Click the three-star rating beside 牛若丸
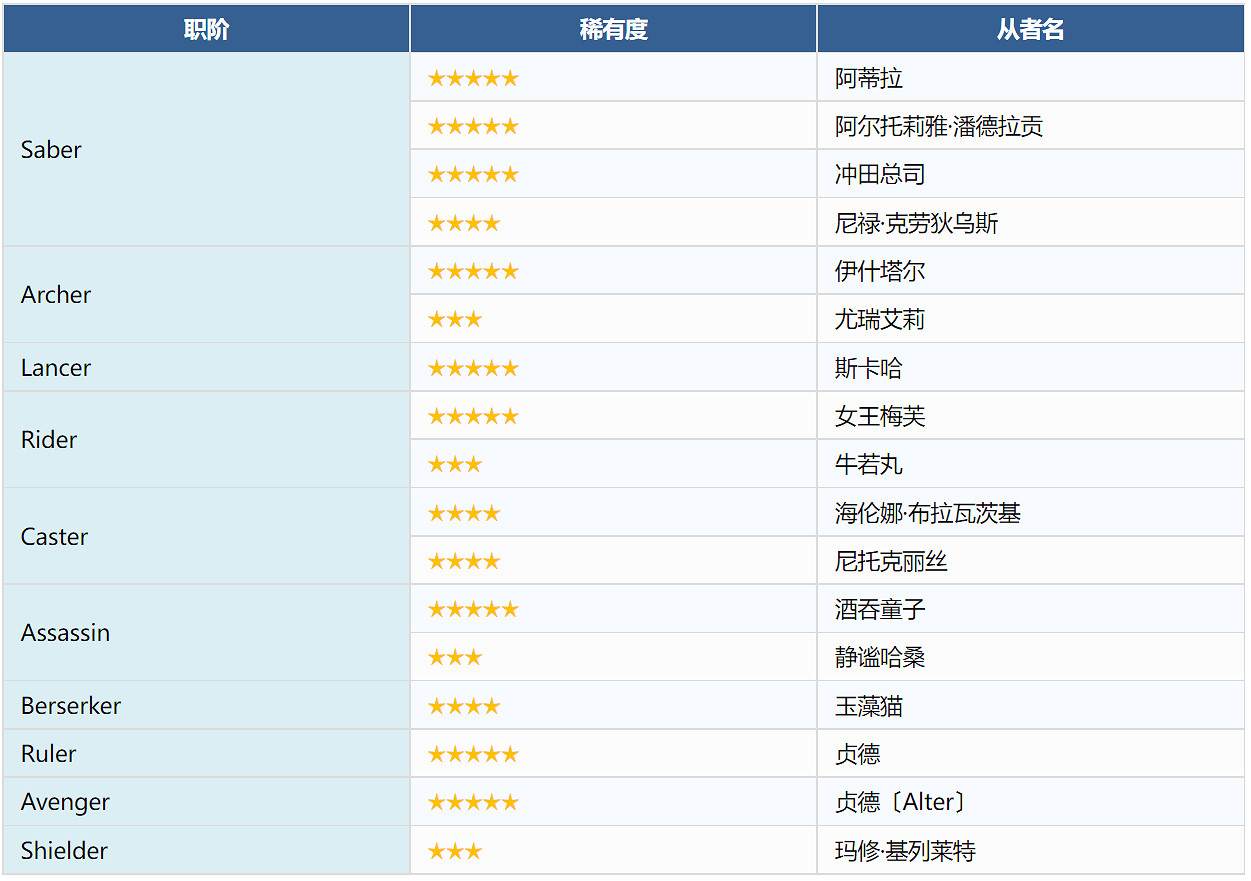1251x881 pixels. [455, 465]
